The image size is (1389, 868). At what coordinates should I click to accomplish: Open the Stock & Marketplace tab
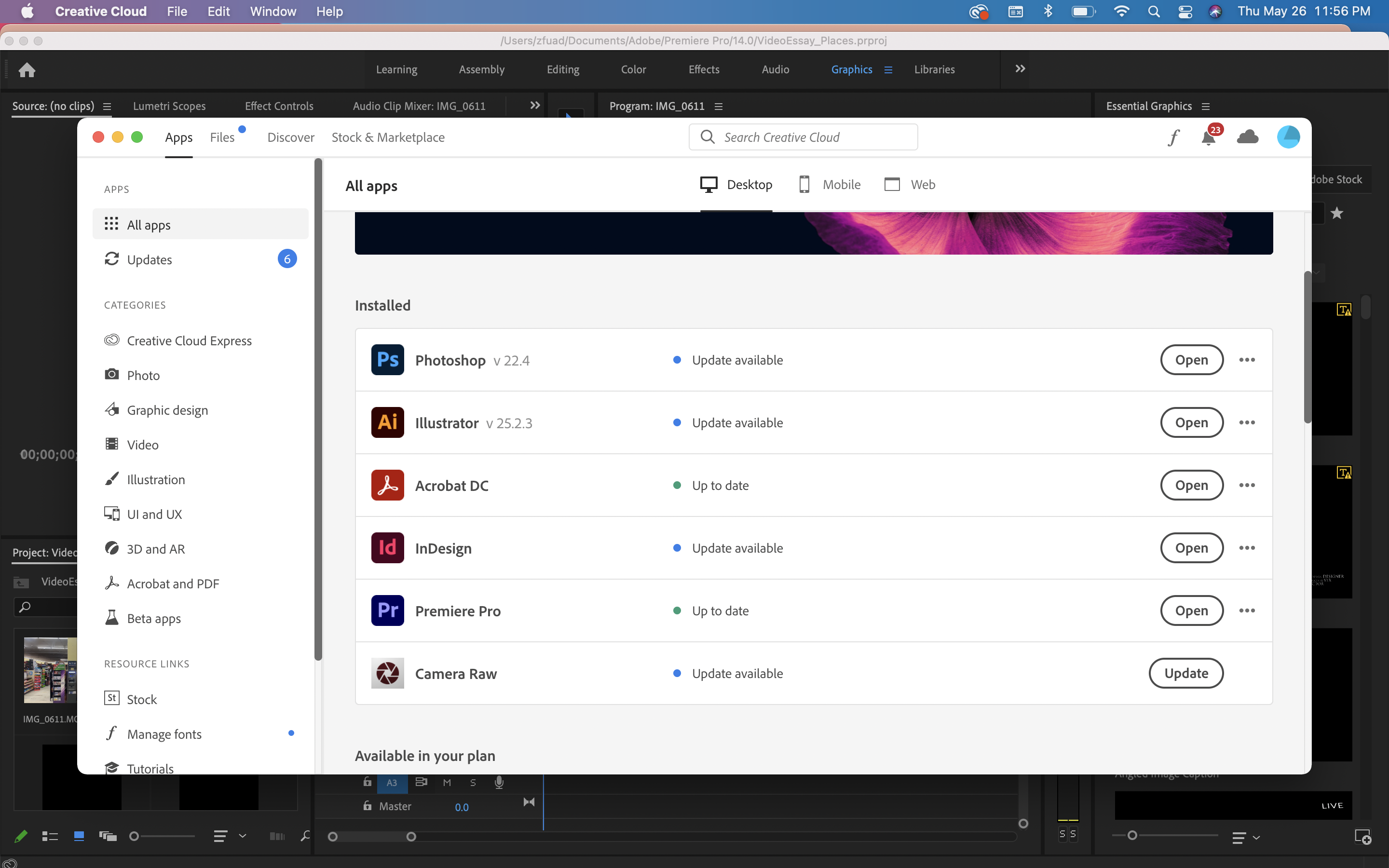point(388,138)
